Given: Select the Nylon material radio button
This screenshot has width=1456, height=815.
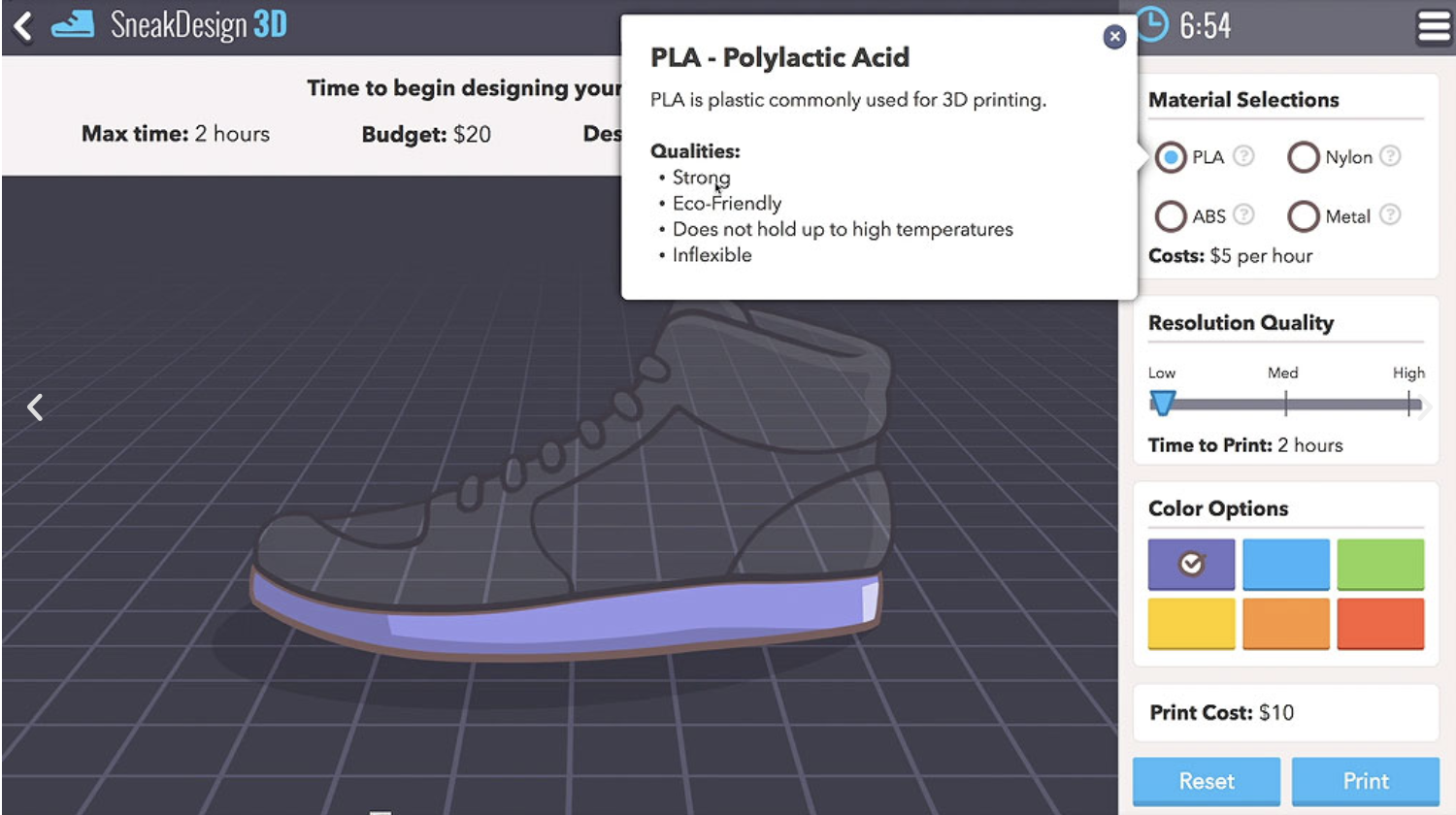Looking at the screenshot, I should [1303, 157].
